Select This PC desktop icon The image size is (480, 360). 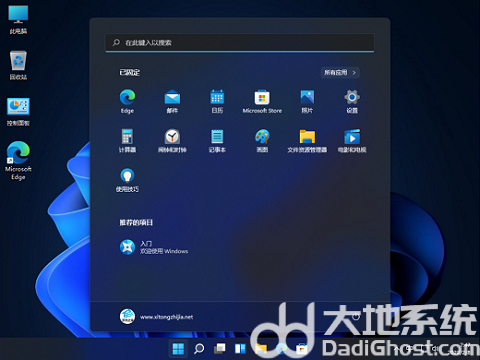coord(18,20)
